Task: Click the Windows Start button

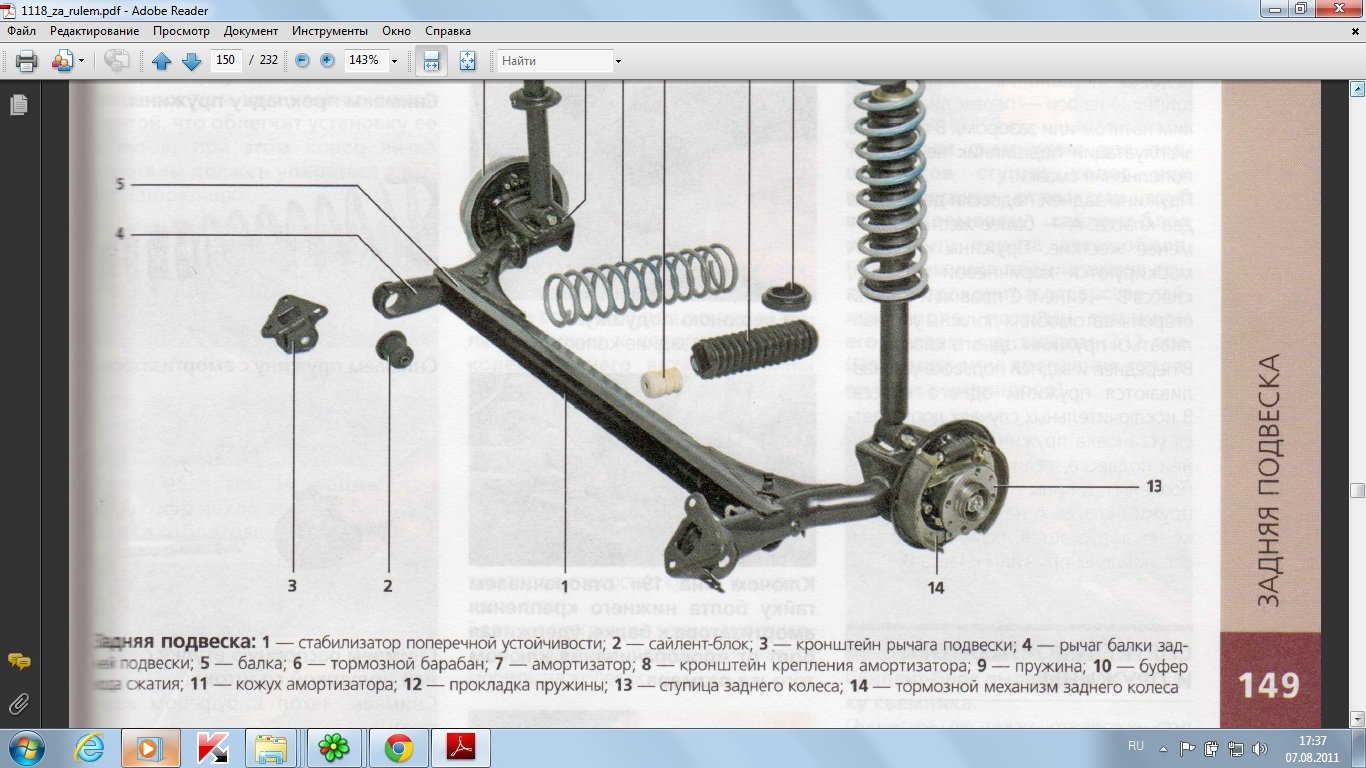Action: pos(27,748)
